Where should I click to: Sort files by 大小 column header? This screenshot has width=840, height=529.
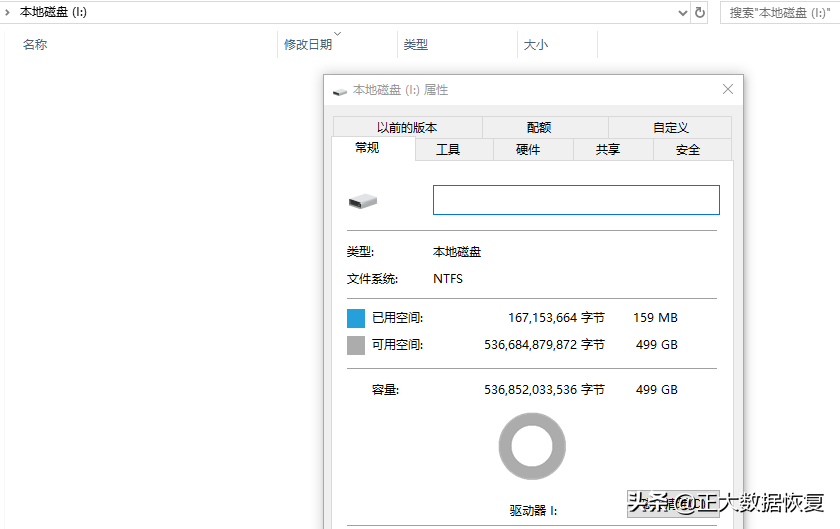[x=536, y=44]
